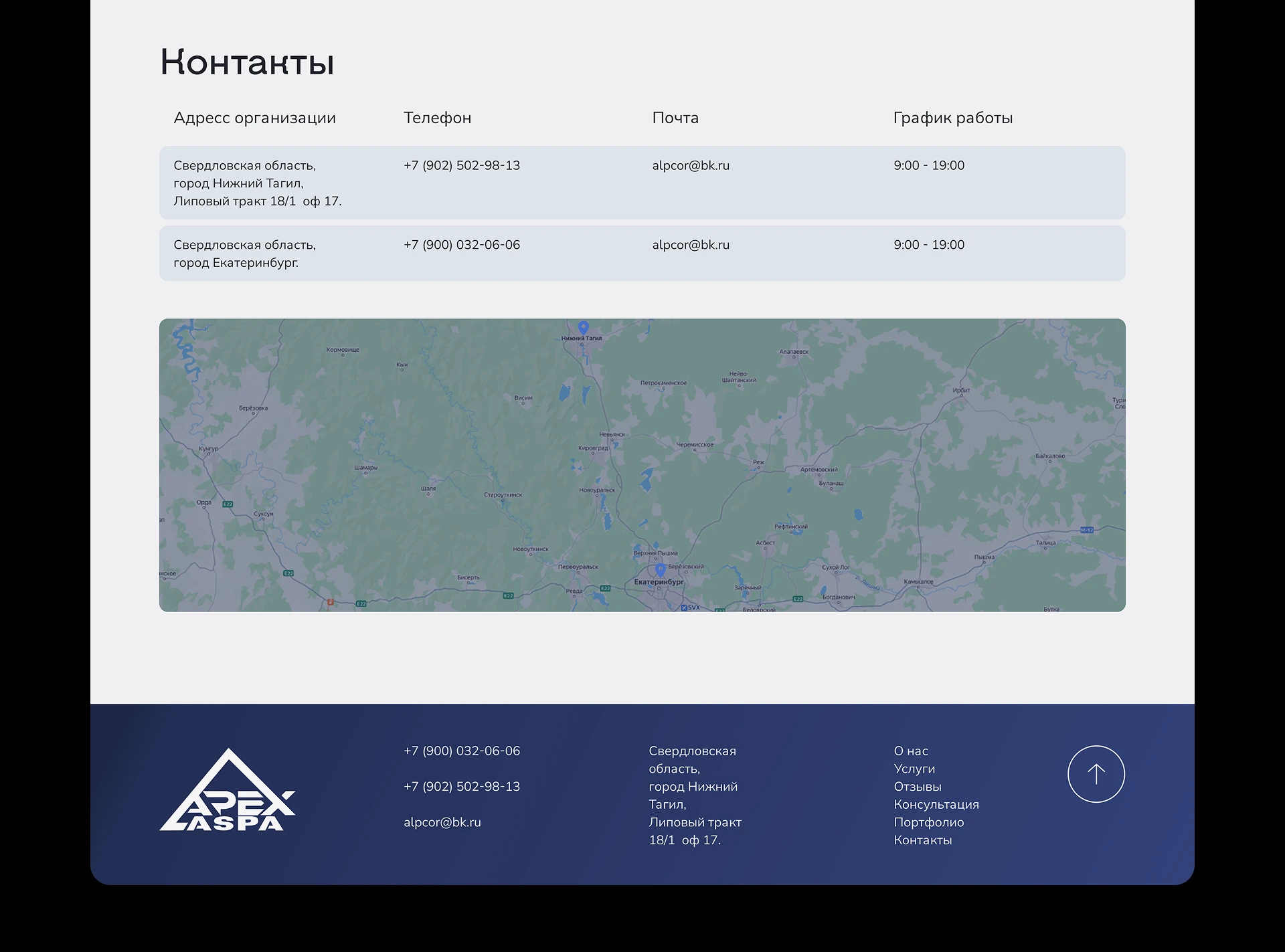This screenshot has height=952, width=1285.
Task: Click the email alpcor@bk.ru in the footer
Action: 442,822
